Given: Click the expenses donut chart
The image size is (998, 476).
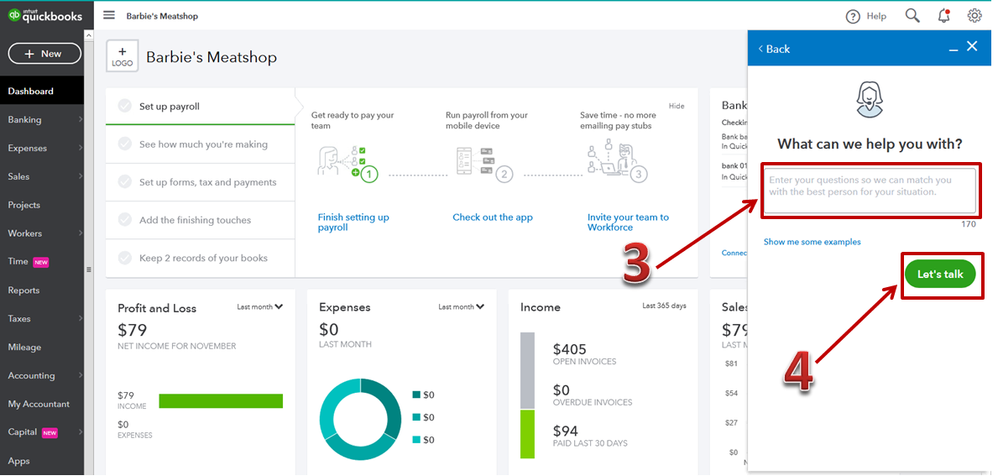Looking at the screenshot, I should tap(360, 419).
